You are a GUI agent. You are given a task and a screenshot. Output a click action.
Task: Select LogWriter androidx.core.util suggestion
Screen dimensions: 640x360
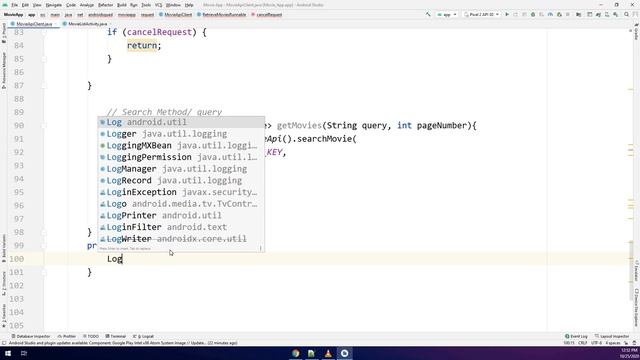[181, 238]
